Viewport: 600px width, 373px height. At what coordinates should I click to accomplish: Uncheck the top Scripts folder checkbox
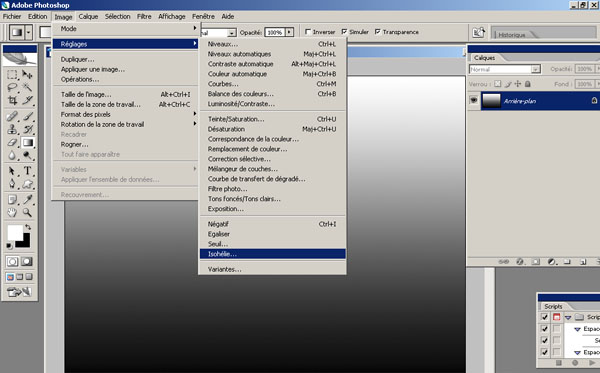click(x=545, y=317)
